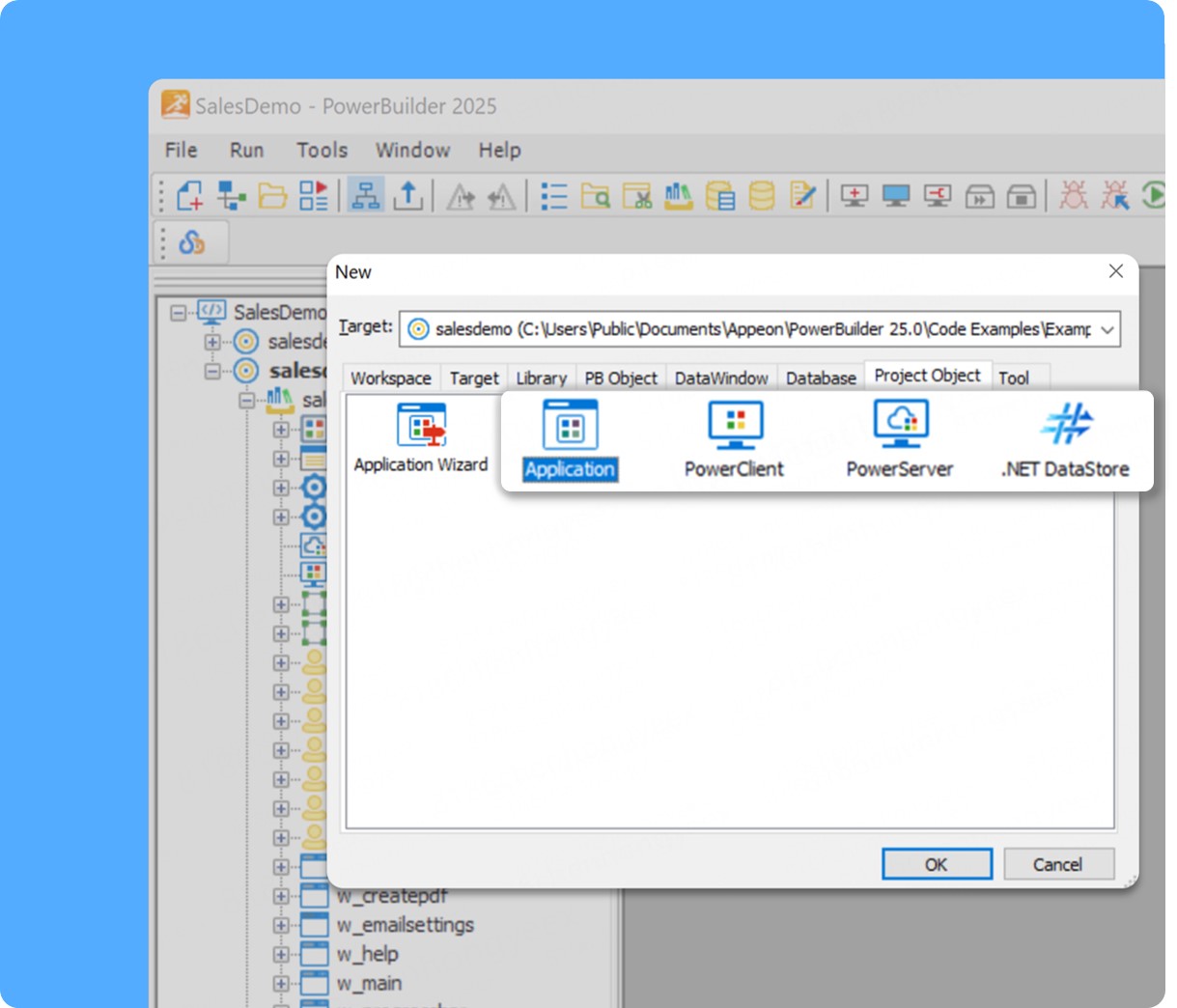
Task: Click the Select and Debug bug-with-cursor icon
Action: (1115, 195)
